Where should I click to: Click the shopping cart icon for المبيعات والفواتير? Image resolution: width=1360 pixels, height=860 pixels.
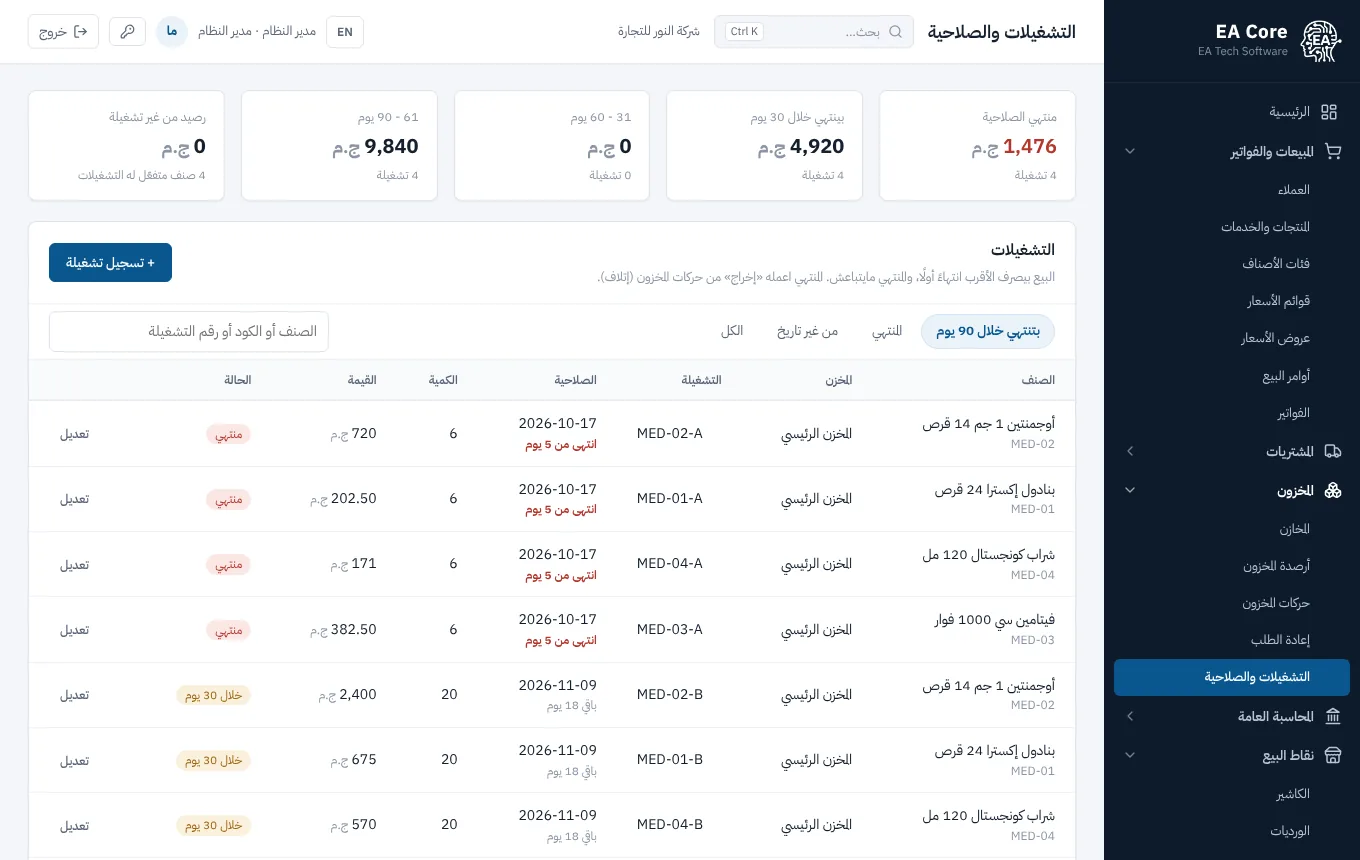tap(1332, 152)
